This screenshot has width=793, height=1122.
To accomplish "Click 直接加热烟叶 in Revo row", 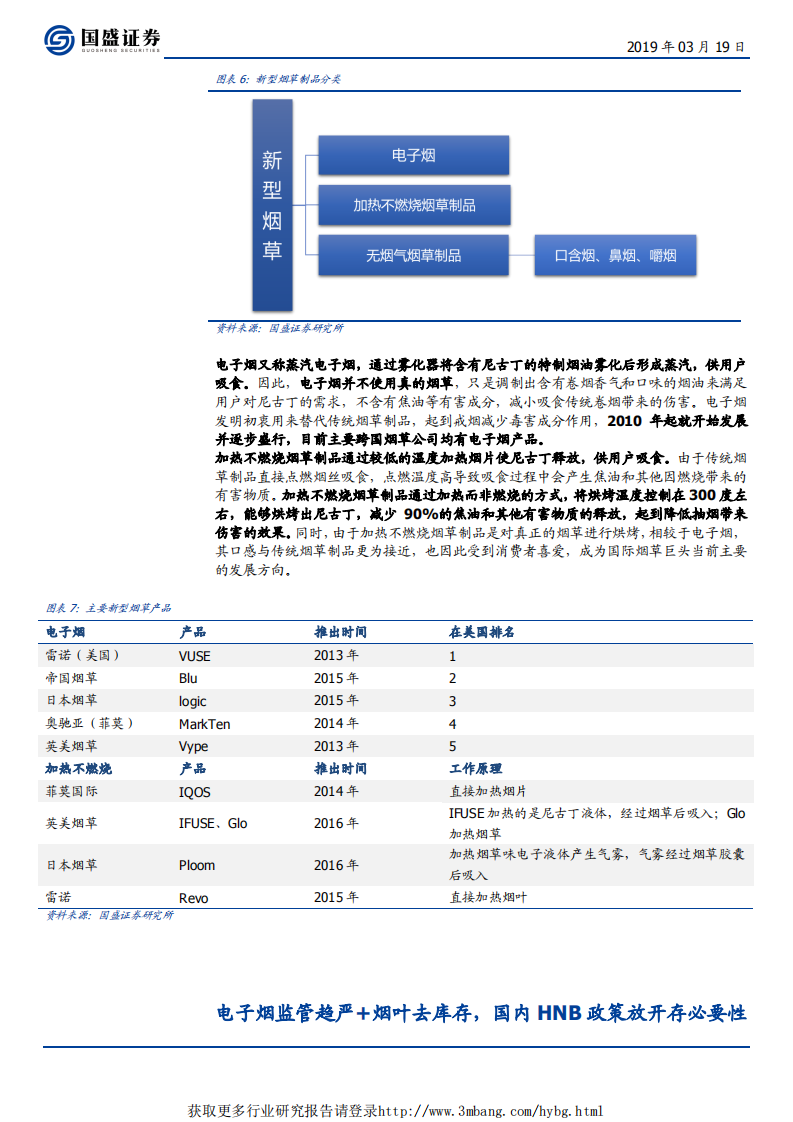I will click(x=487, y=897).
